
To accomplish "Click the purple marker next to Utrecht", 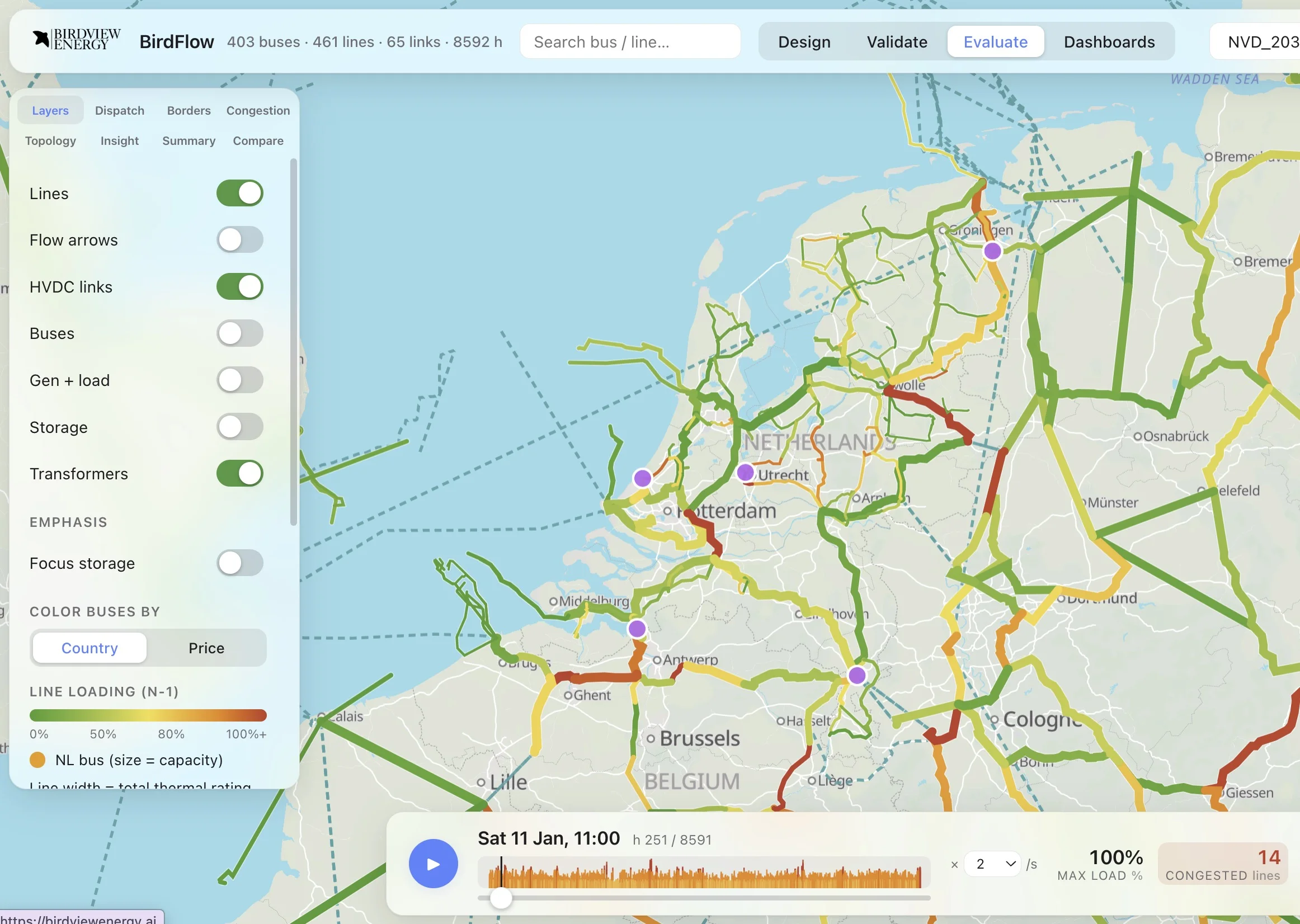I will point(745,472).
